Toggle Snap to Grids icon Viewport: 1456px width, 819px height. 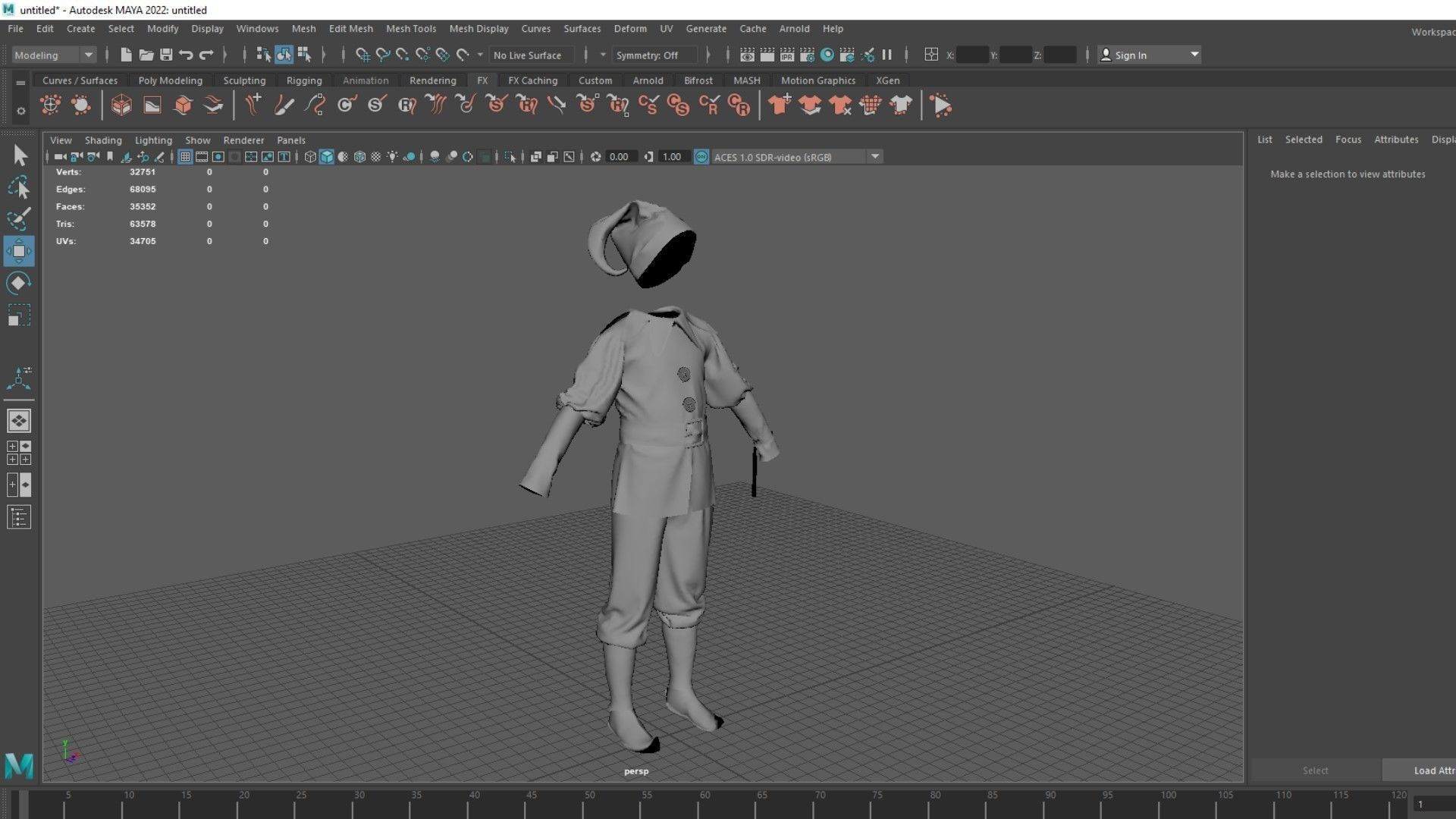362,55
